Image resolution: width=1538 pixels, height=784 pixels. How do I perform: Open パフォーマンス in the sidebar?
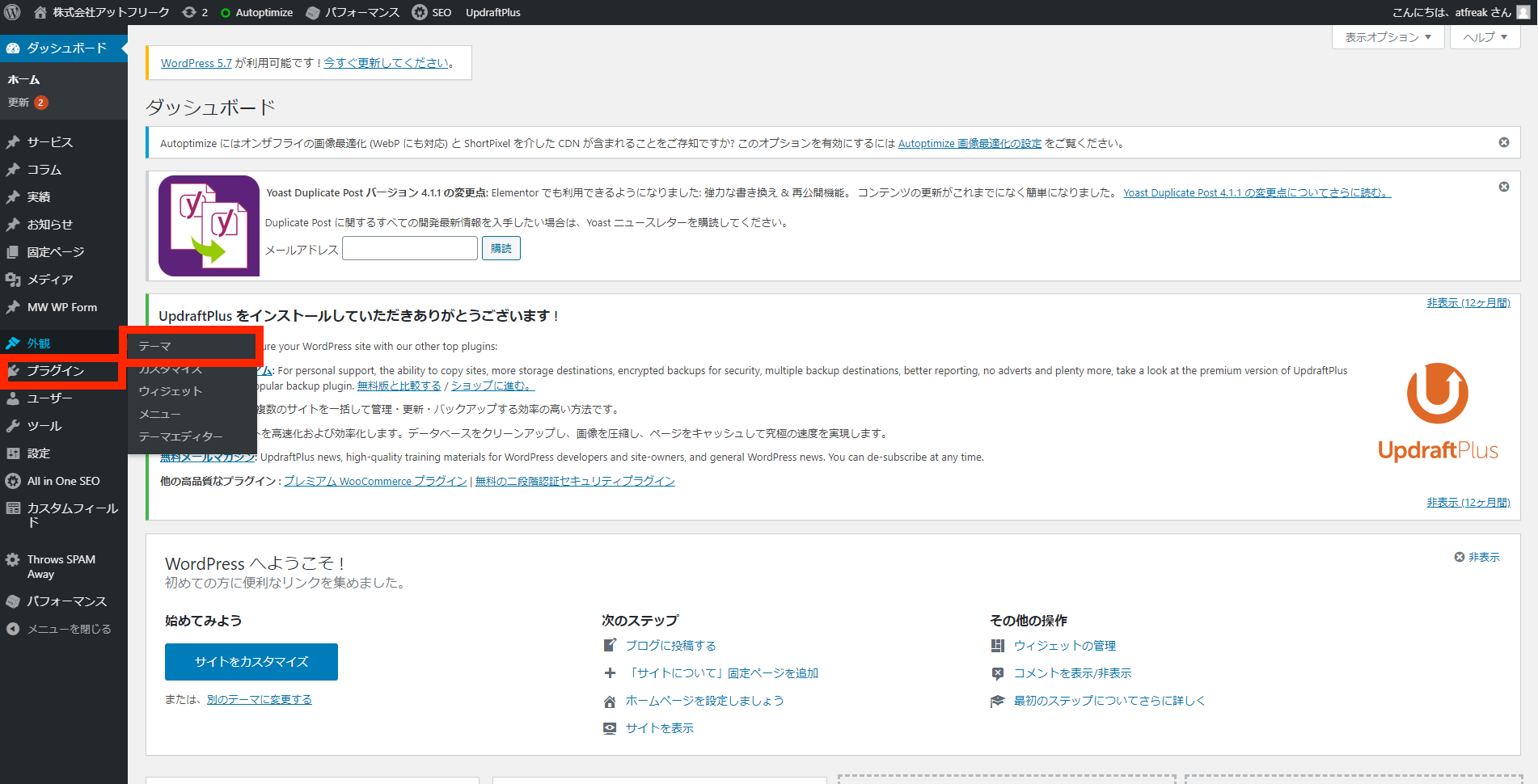tap(64, 601)
